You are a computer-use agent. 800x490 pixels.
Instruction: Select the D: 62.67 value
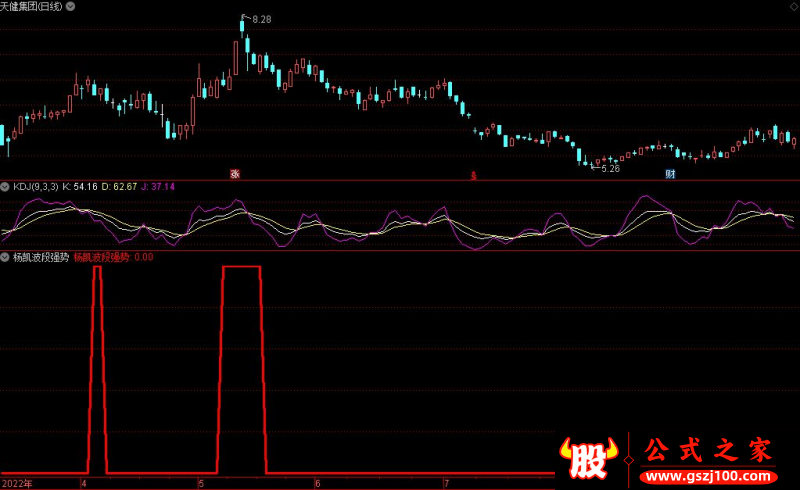pyautogui.click(x=119, y=187)
